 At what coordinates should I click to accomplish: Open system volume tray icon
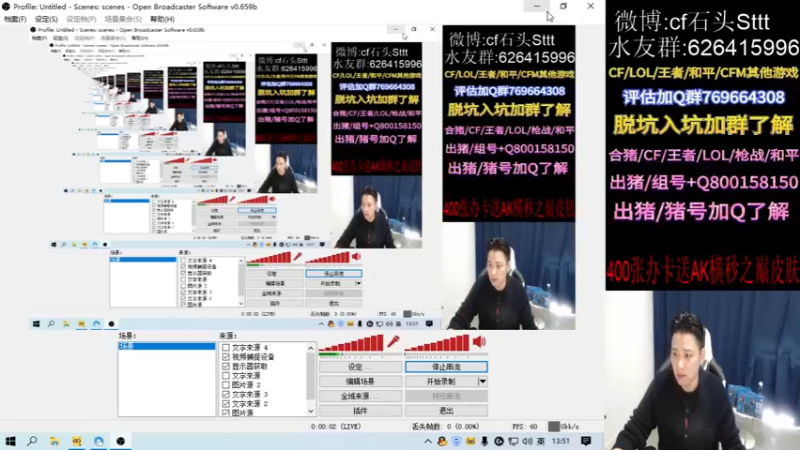tap(527, 441)
